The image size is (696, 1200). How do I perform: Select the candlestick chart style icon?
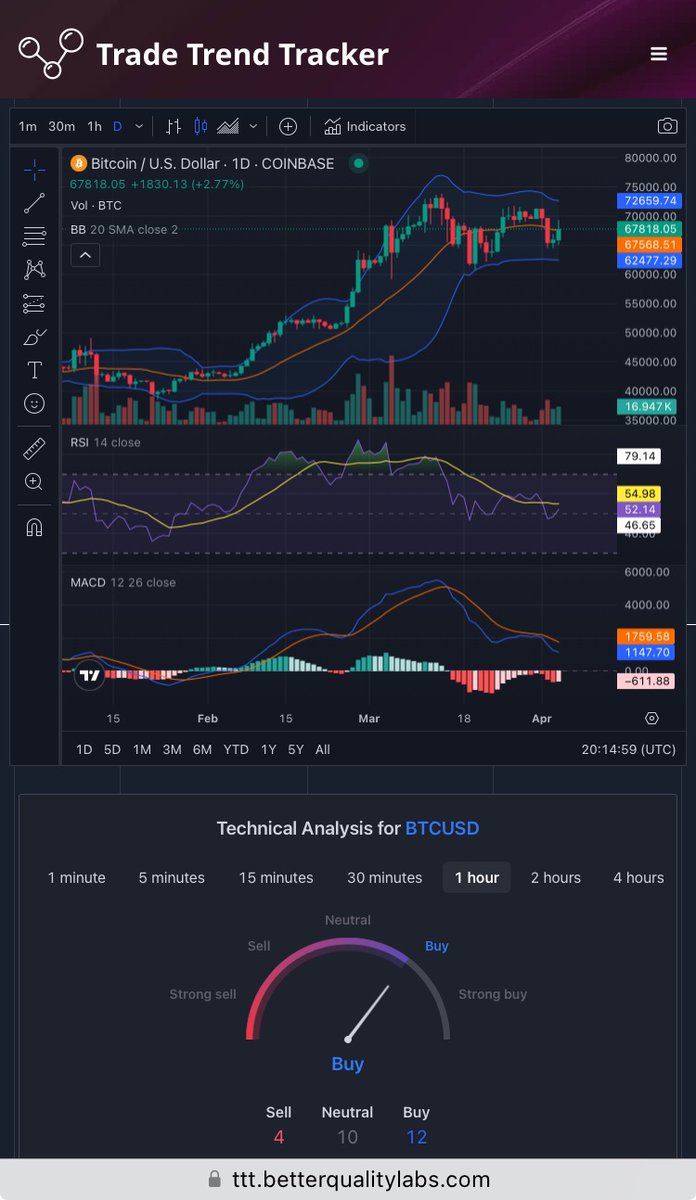200,126
